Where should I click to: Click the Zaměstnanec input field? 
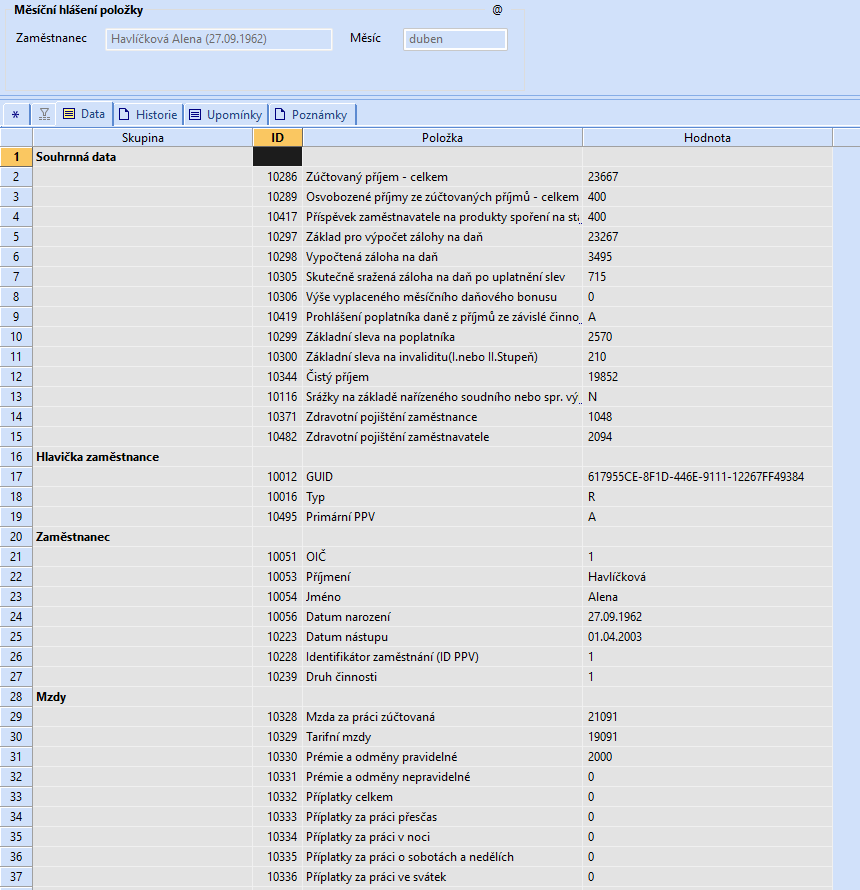point(219,39)
